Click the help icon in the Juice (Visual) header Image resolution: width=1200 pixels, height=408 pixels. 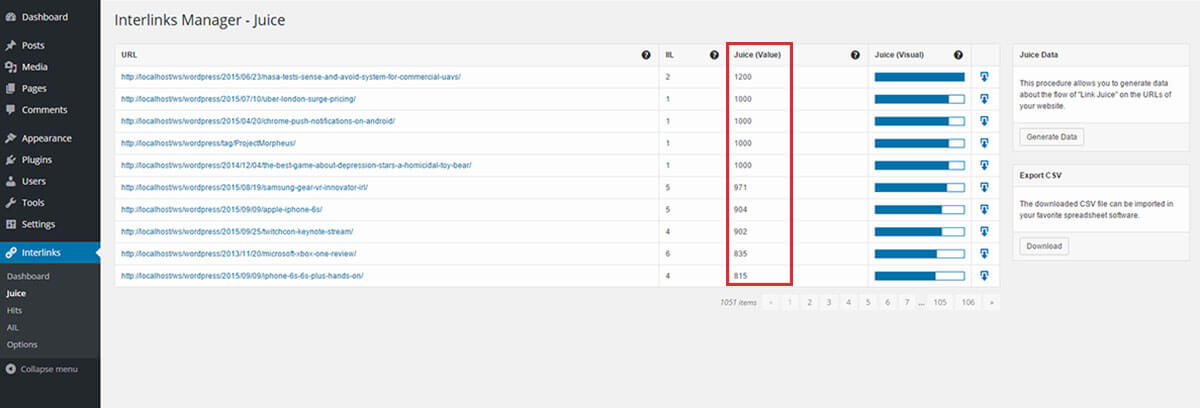958,55
